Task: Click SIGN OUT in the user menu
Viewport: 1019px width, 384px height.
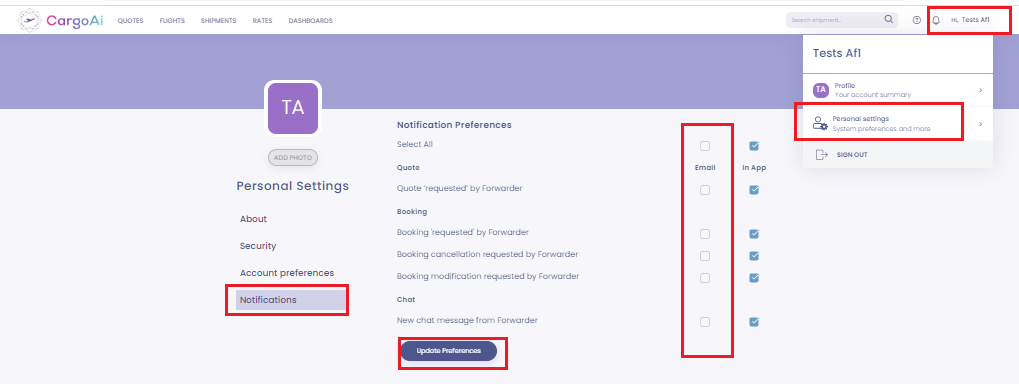Action: tap(852, 155)
